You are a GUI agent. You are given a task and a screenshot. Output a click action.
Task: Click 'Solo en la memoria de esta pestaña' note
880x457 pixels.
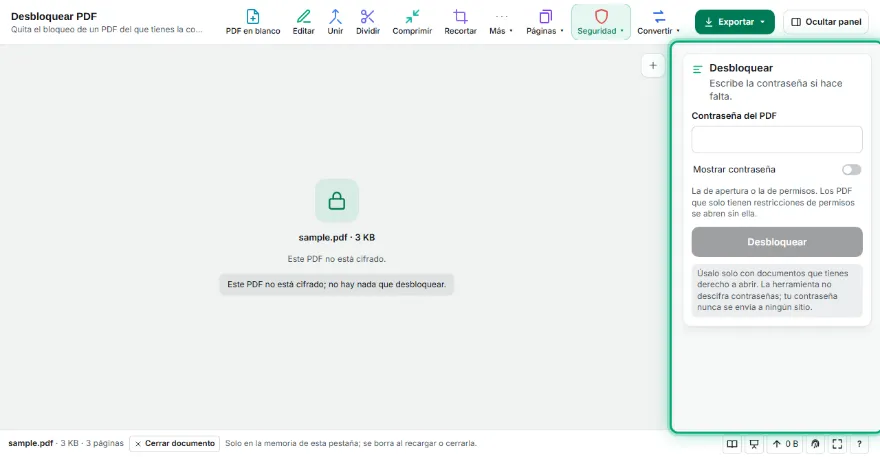click(x=292, y=444)
